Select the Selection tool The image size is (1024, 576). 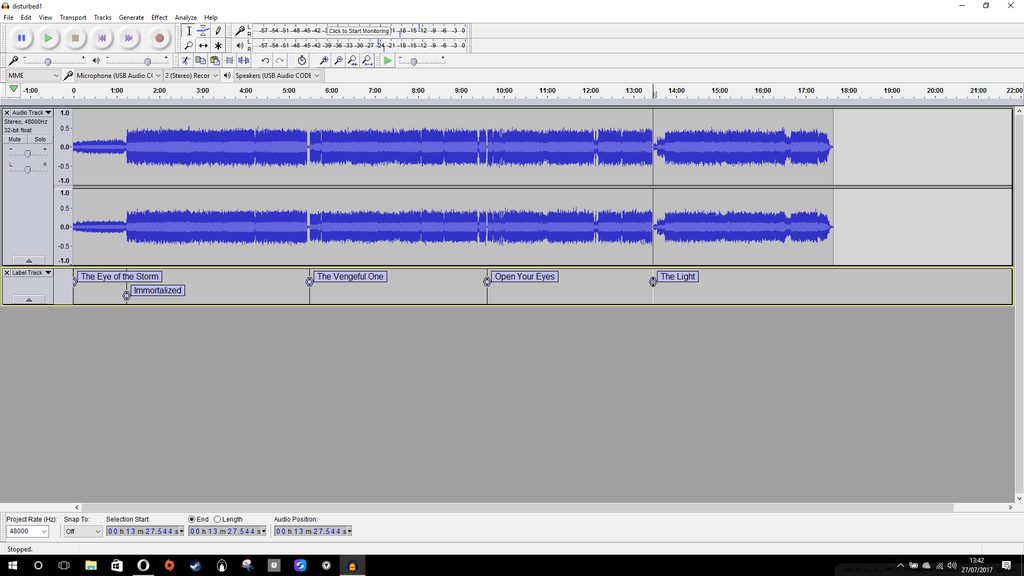click(x=187, y=31)
